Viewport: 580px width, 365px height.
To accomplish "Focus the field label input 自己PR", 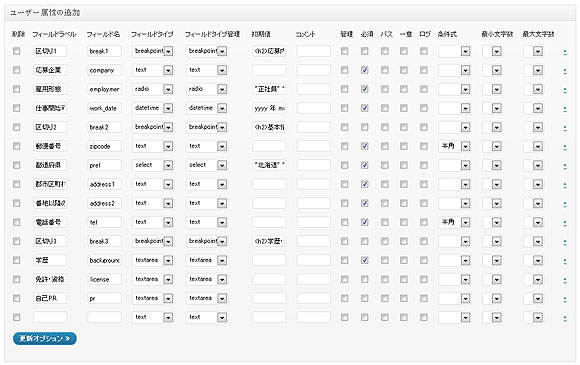I will pyautogui.click(x=50, y=298).
